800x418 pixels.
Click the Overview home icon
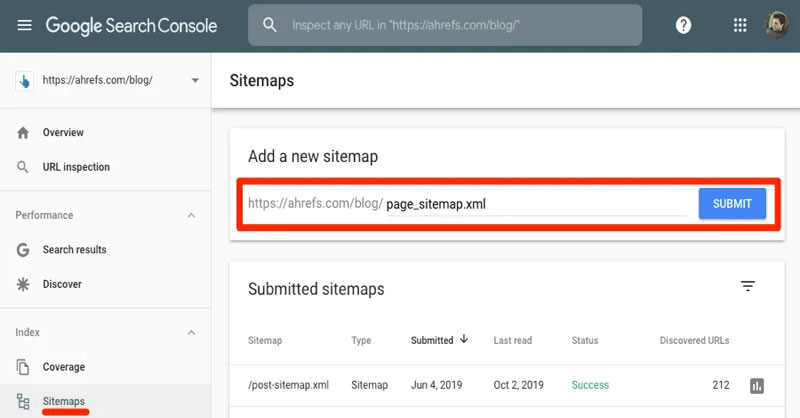click(23, 133)
